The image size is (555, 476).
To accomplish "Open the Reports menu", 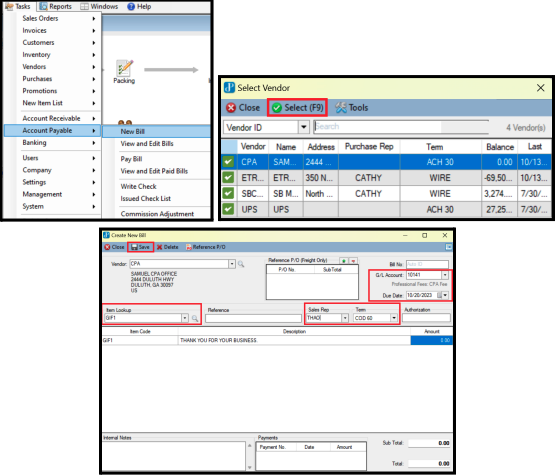I will (55, 6).
